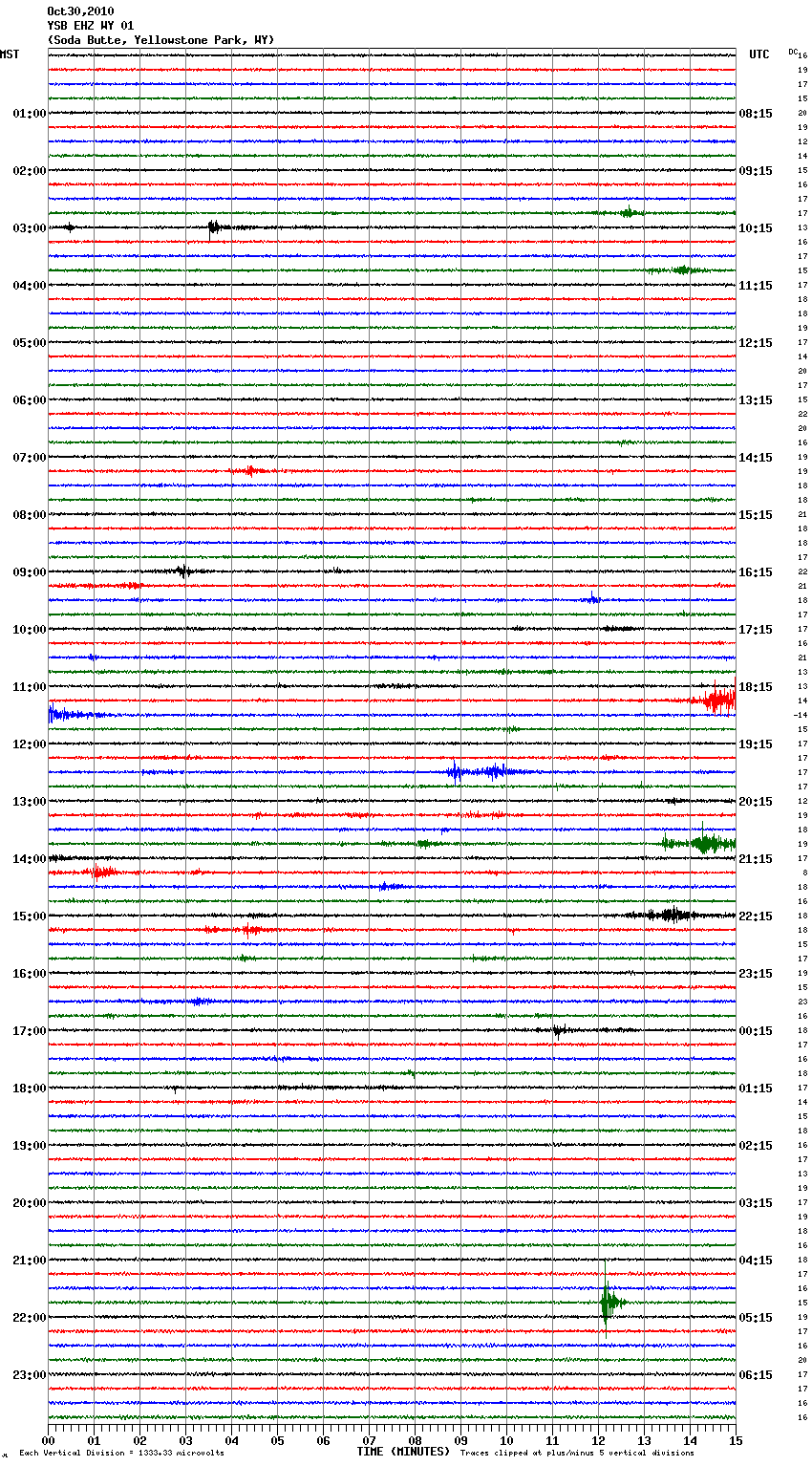812x1466 pixels.
Task: Click the large green seismic spike near 21:45
Action: click(x=607, y=1302)
